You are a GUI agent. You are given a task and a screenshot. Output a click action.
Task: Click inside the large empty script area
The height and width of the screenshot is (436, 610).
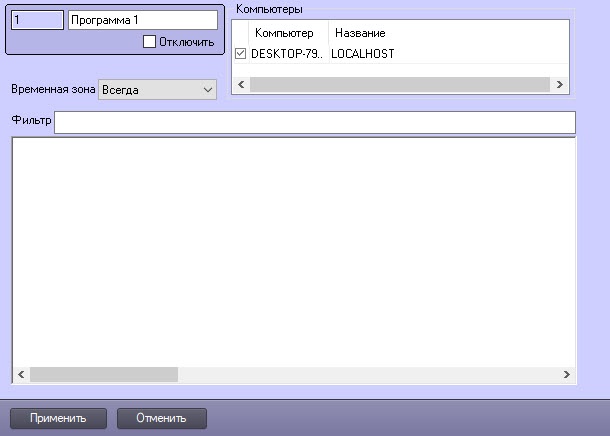293,250
